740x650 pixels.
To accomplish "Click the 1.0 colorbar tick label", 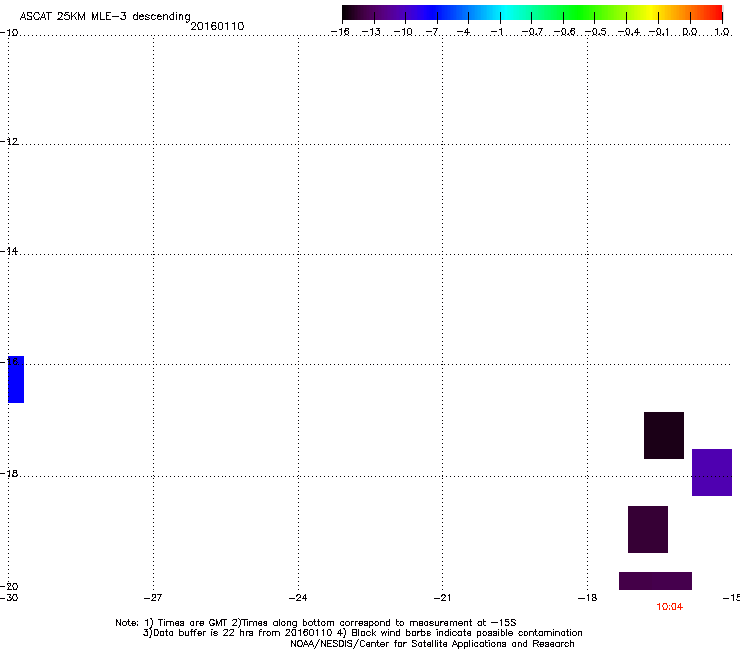I will pyautogui.click(x=722, y=32).
